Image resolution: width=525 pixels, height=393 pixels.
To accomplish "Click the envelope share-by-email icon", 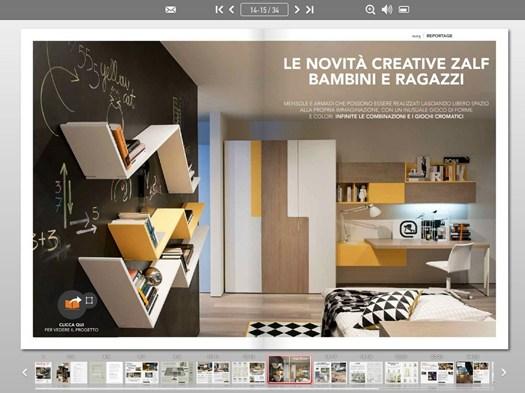I will pos(170,10).
